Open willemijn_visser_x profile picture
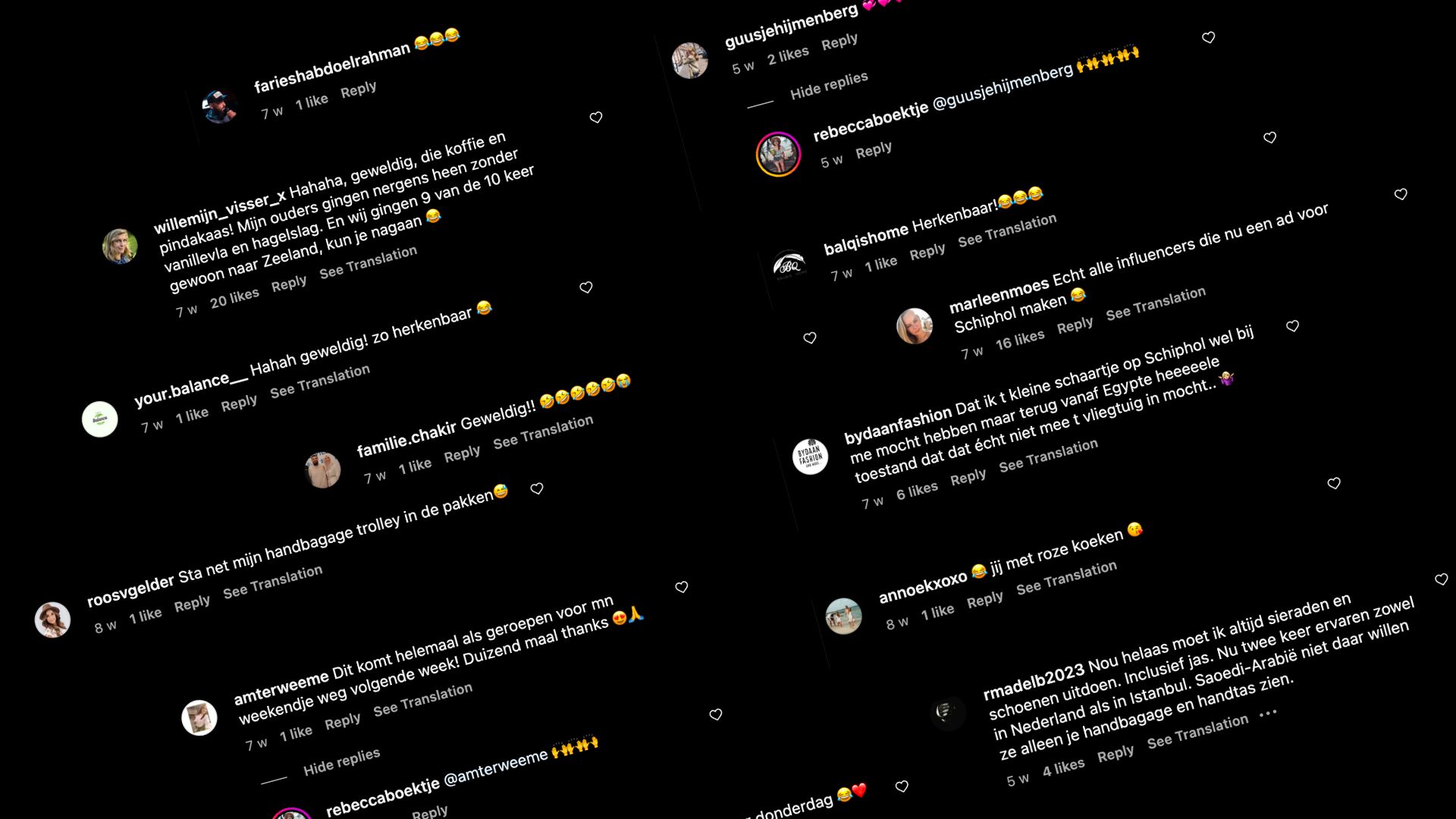The width and height of the screenshot is (1456, 819). click(120, 246)
